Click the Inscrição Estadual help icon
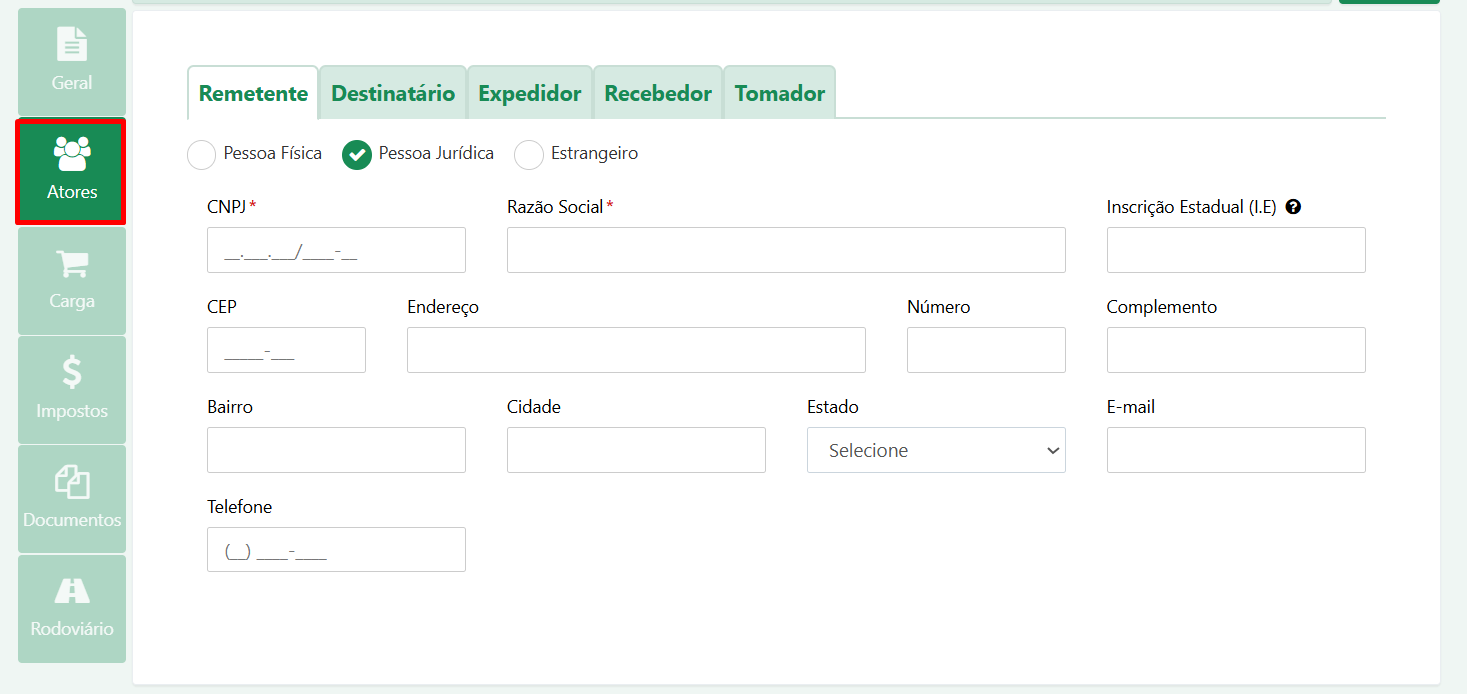1467x694 pixels. [1293, 207]
